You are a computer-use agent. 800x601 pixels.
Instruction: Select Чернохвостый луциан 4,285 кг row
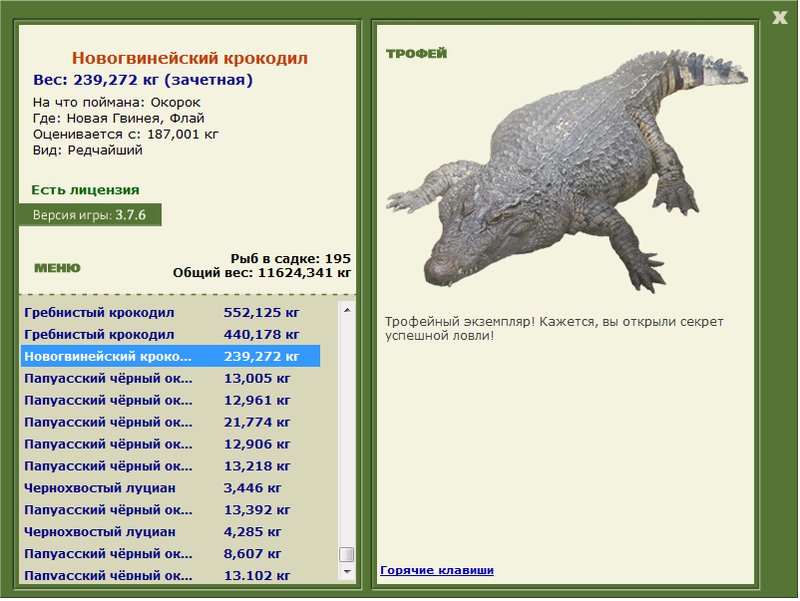(x=170, y=532)
